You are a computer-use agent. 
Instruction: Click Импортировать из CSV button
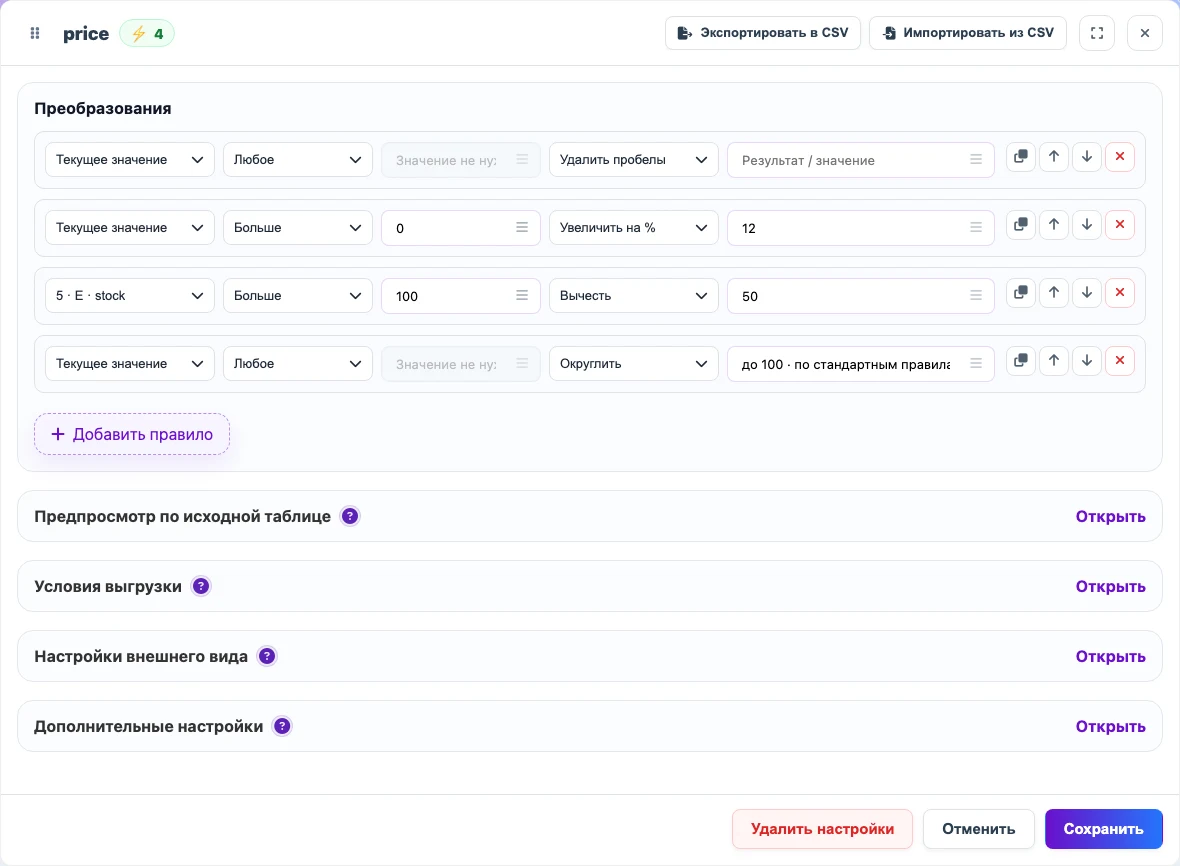(968, 33)
